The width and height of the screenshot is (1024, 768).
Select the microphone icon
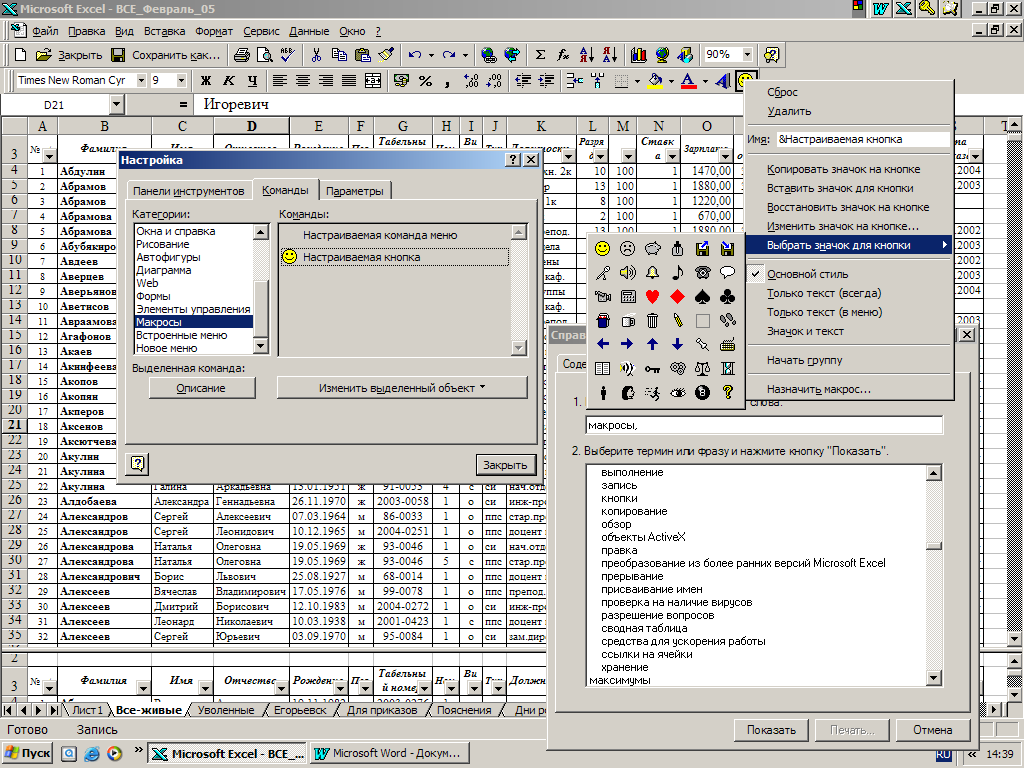(x=602, y=272)
